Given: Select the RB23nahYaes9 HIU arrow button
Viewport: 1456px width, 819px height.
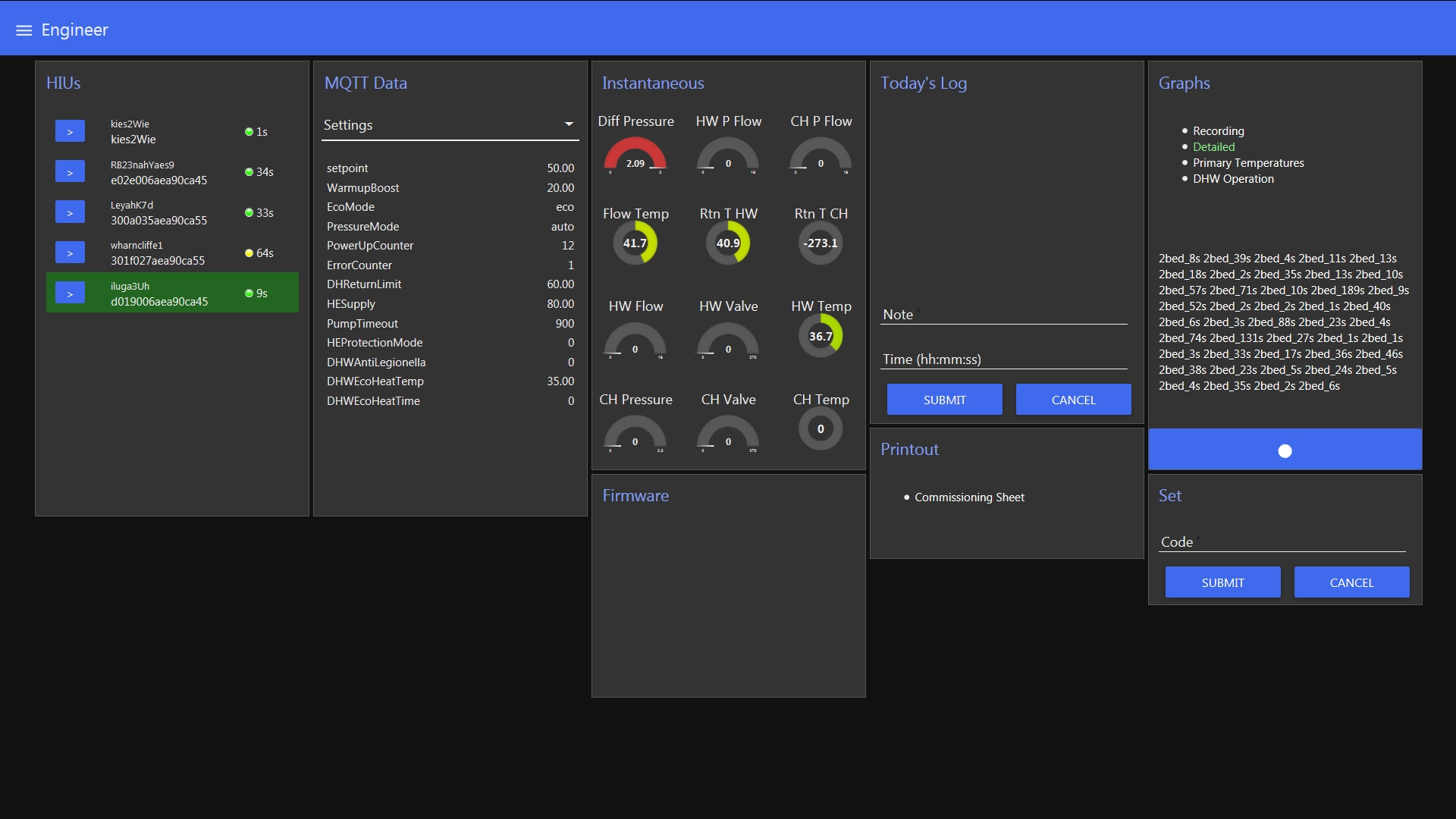Looking at the screenshot, I should (x=70, y=171).
